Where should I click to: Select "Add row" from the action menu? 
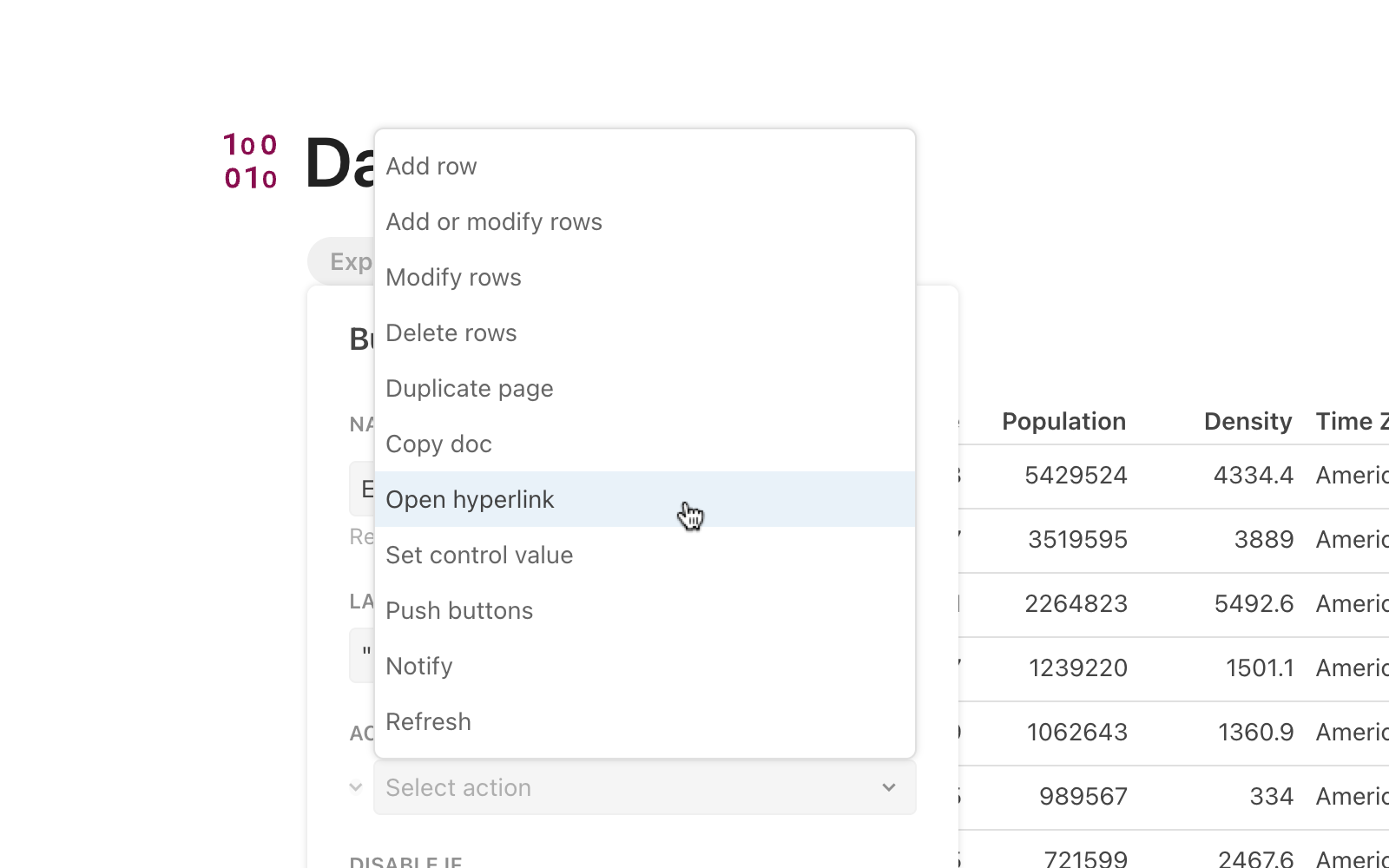click(431, 166)
